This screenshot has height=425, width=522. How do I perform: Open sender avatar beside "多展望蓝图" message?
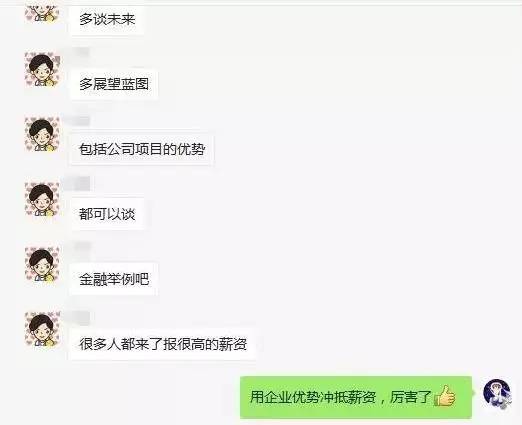coord(42,70)
